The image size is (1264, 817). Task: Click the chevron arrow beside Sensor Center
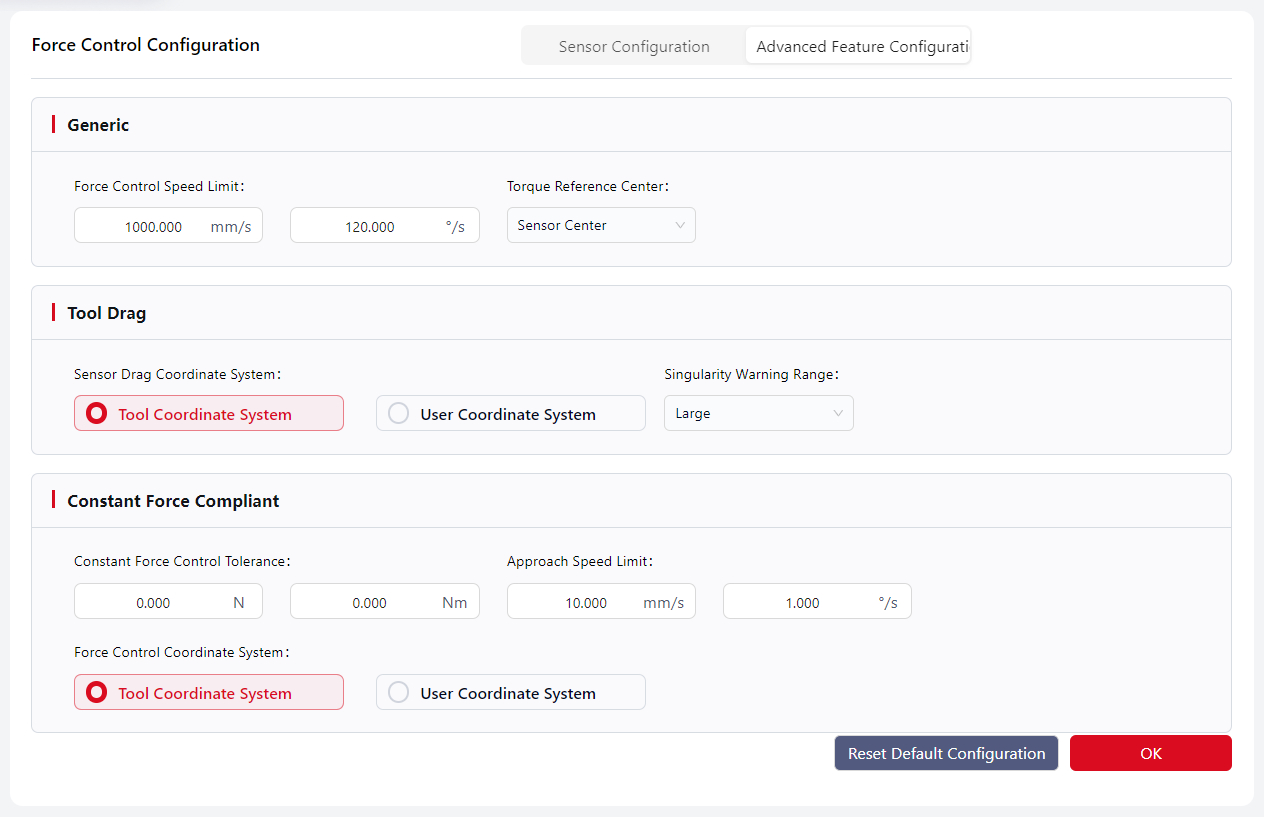pos(680,226)
